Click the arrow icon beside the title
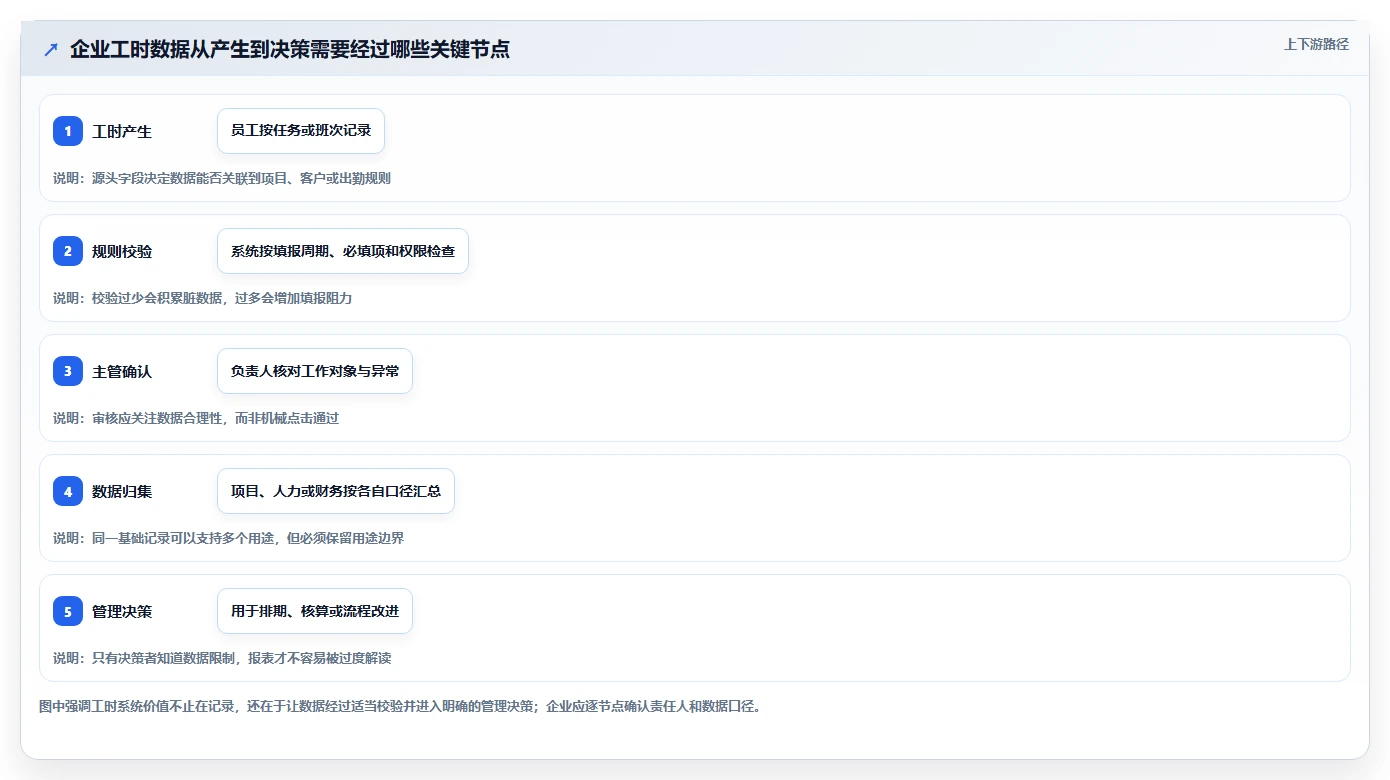Viewport: 1390px width, 780px height. pos(50,49)
